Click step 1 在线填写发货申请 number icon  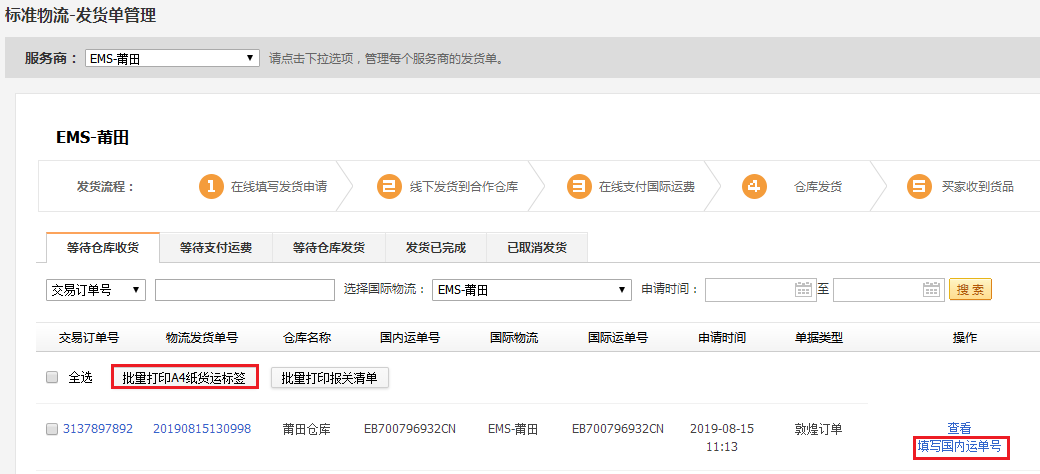click(x=211, y=186)
